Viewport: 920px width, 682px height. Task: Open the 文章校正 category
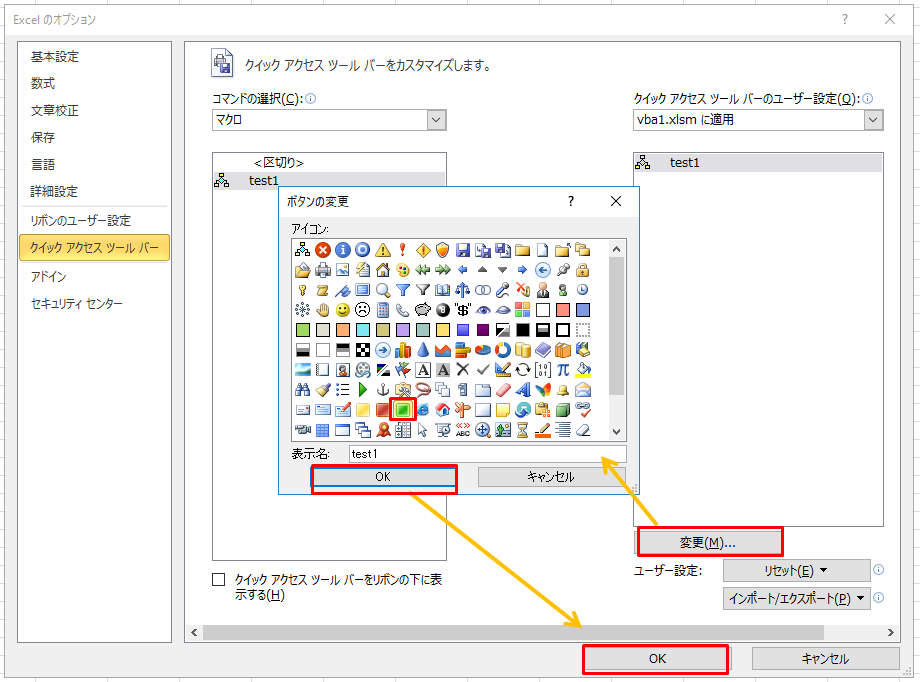[x=55, y=110]
